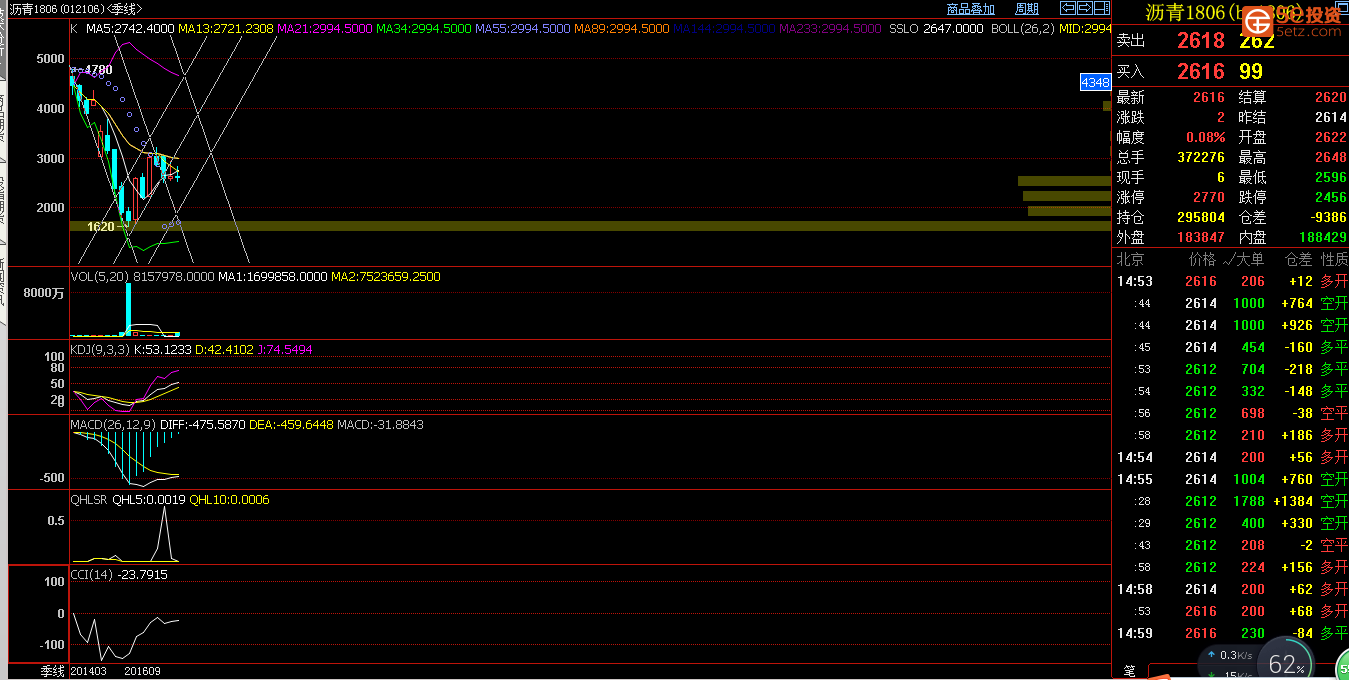Click the 最低 low value 2596
This screenshot has height=680, width=1349.
coord(1331,177)
